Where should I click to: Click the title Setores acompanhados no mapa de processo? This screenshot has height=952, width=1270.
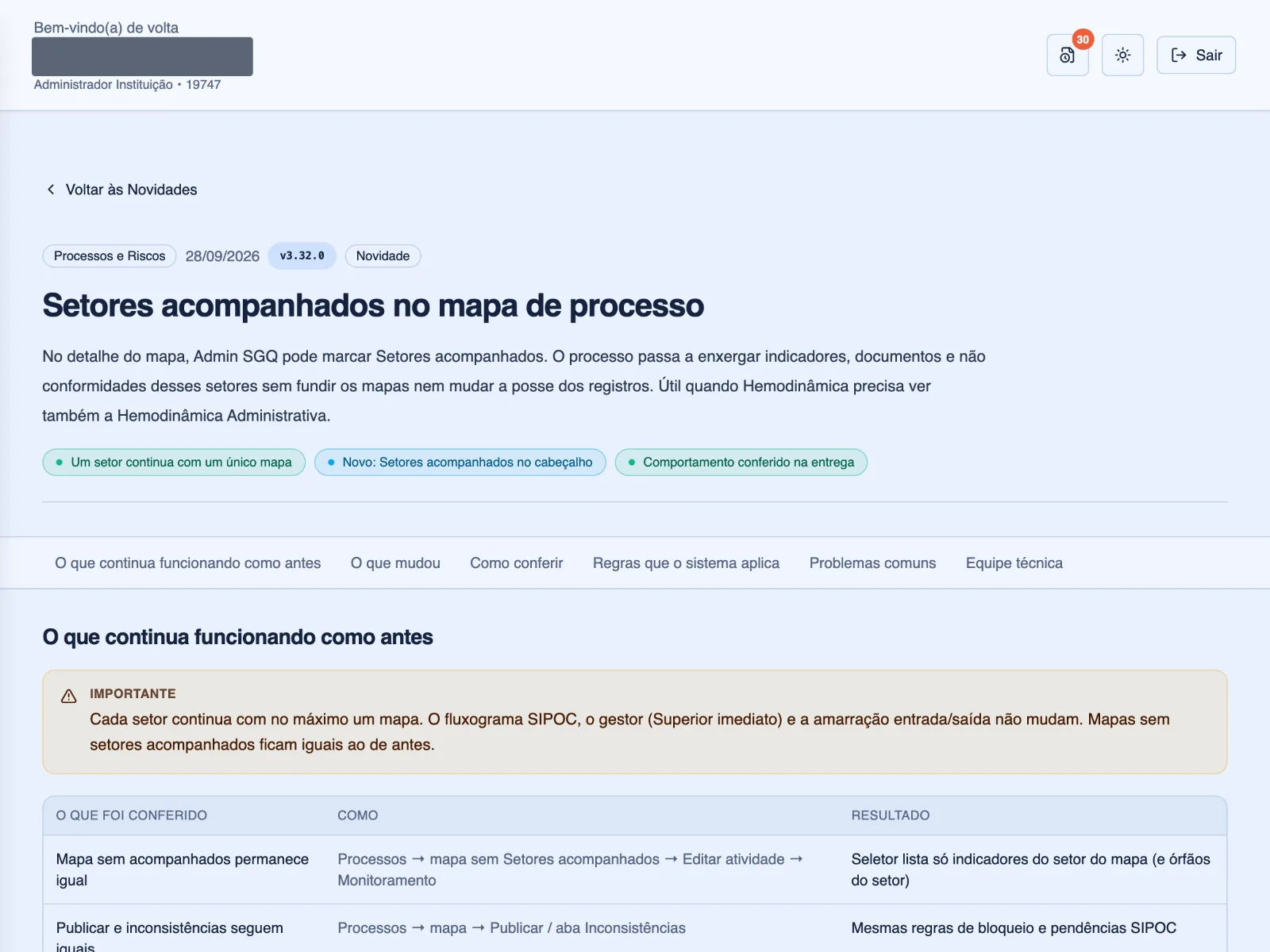[x=373, y=305]
